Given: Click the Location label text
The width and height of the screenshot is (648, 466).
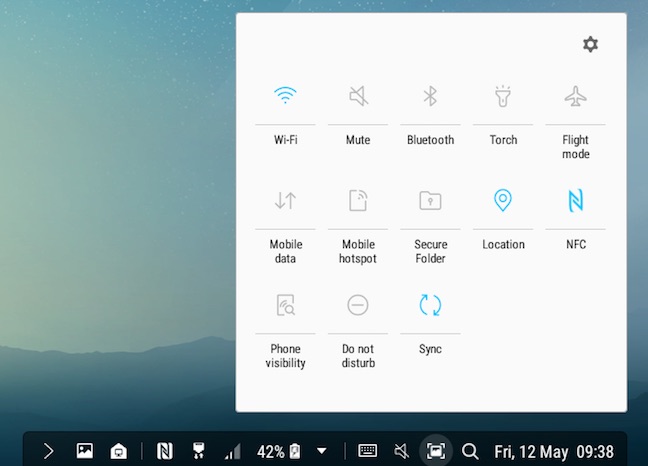Looking at the screenshot, I should pos(503,244).
